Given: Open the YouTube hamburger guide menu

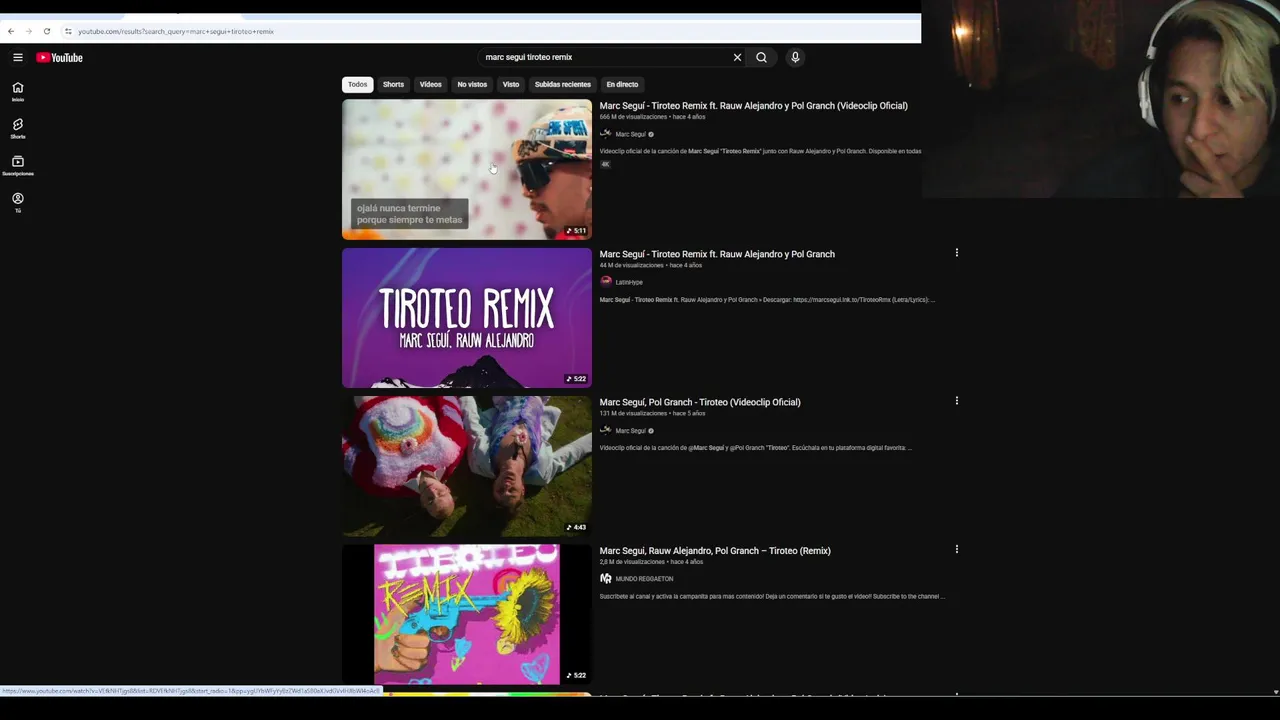Looking at the screenshot, I should [17, 57].
